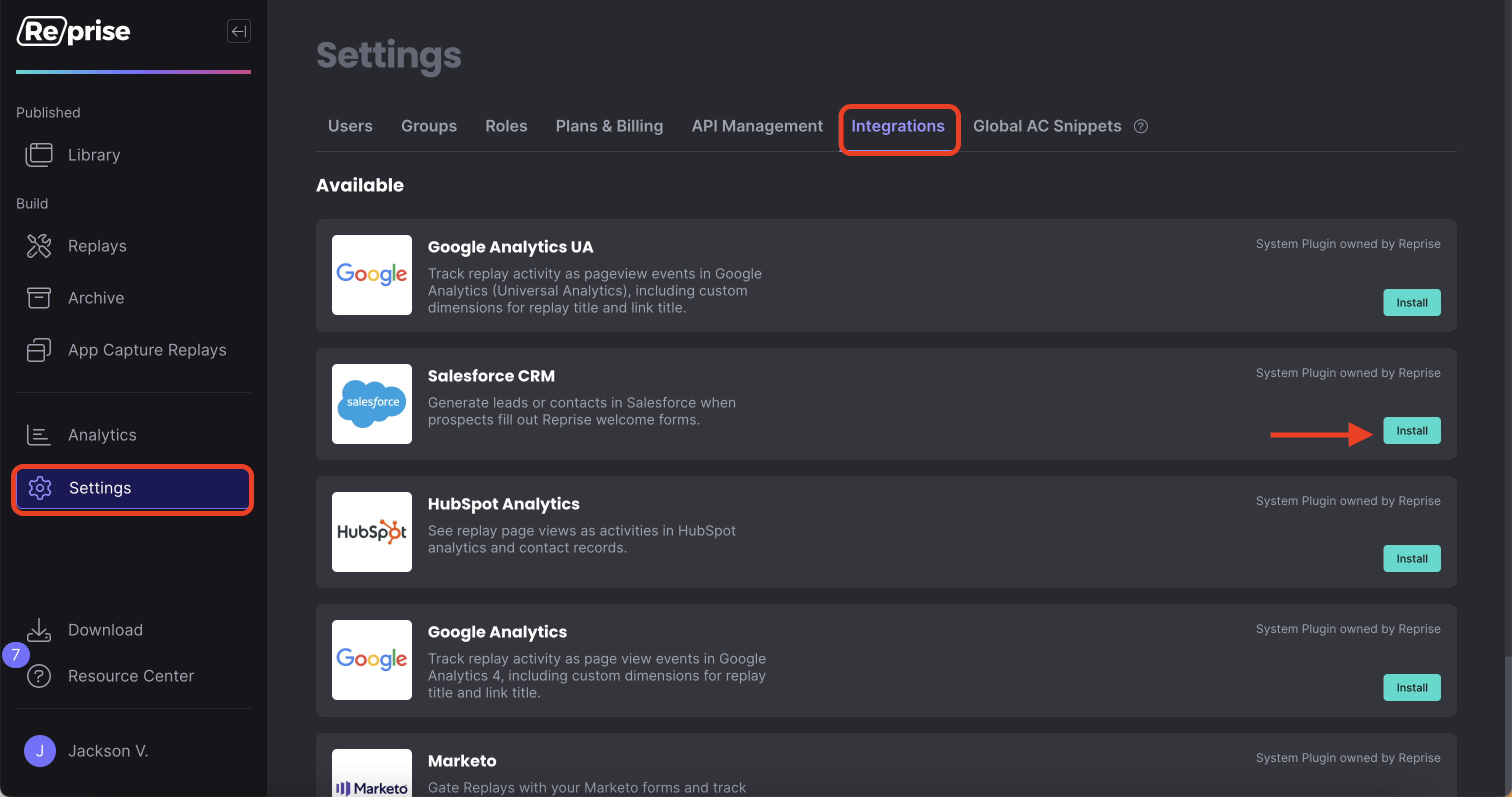Go to Analytics label in sidebar
The height and width of the screenshot is (797, 1512).
tap(102, 435)
